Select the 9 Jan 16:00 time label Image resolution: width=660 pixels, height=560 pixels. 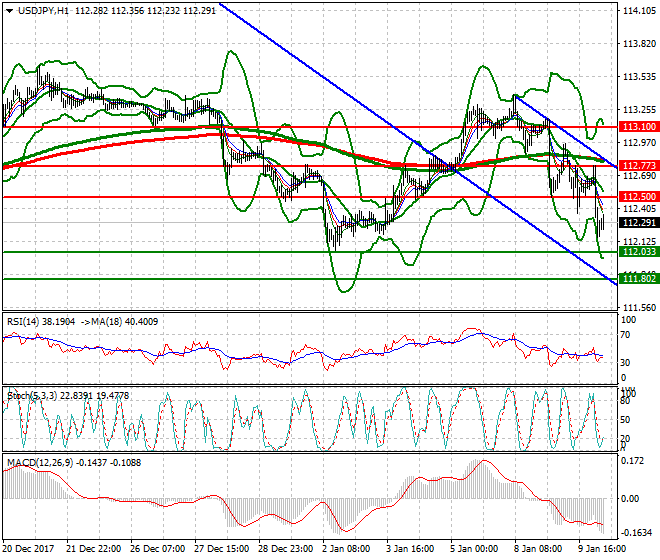point(602,549)
